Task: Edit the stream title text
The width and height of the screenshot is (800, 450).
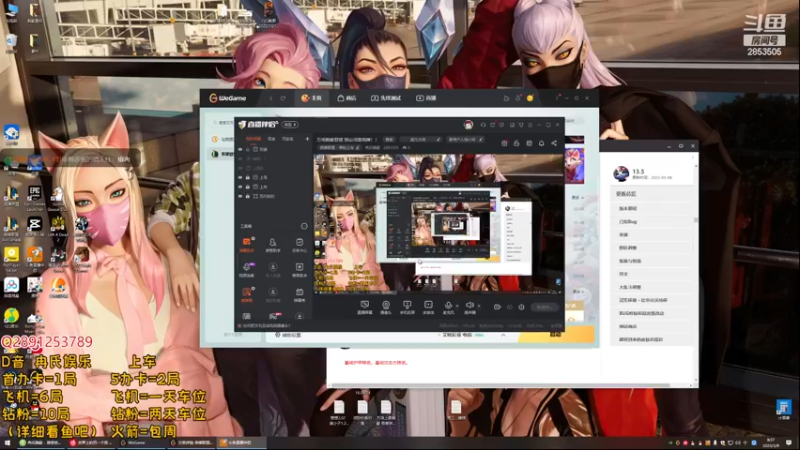Action: (347, 139)
